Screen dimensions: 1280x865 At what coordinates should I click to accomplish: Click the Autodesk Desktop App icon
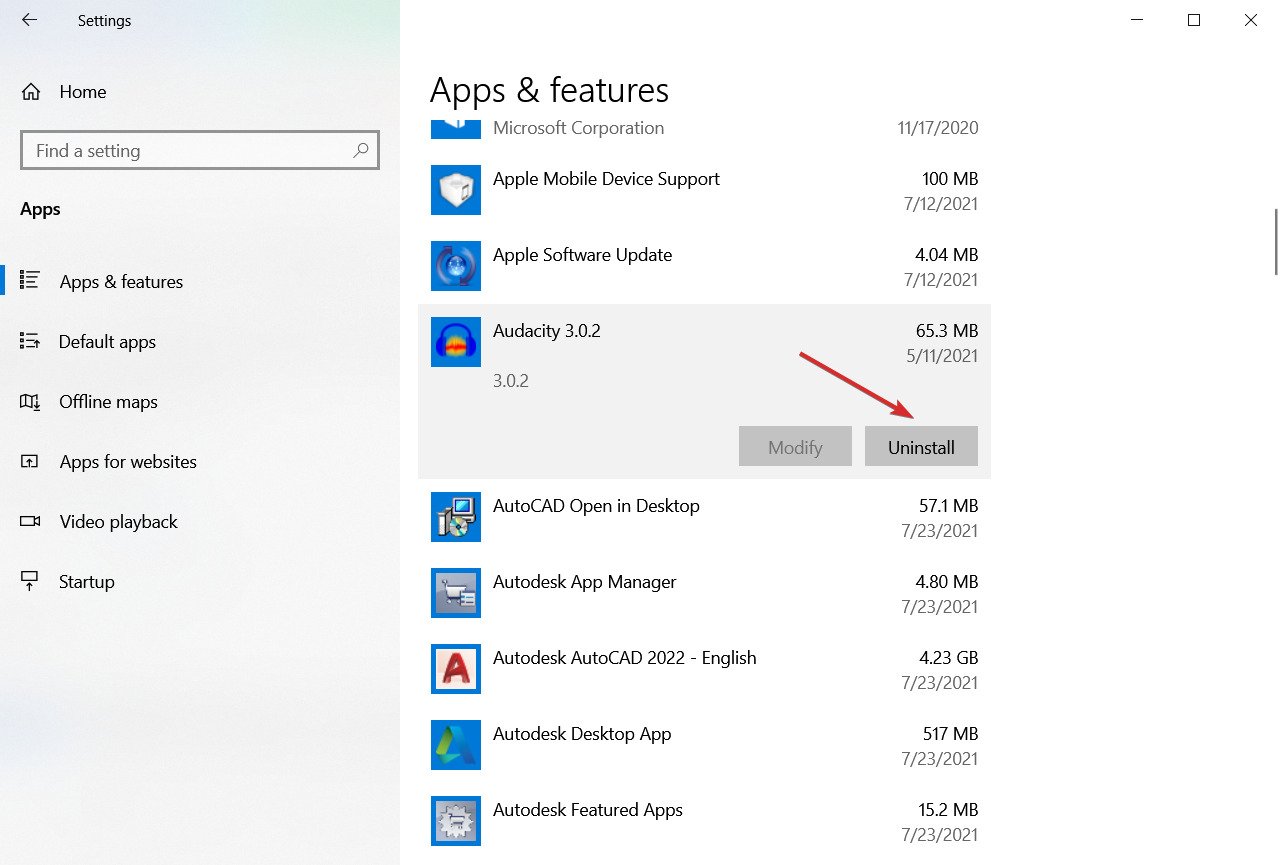[x=456, y=745]
